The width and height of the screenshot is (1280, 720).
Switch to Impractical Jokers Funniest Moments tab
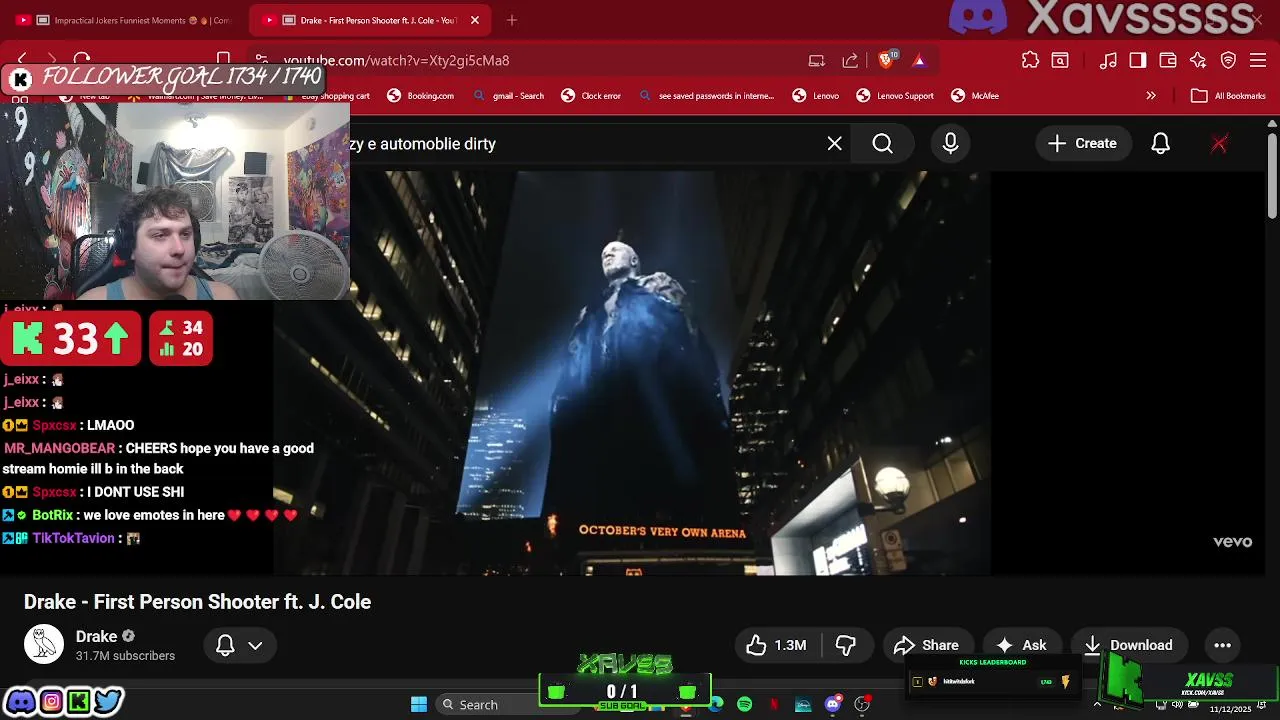click(133, 20)
